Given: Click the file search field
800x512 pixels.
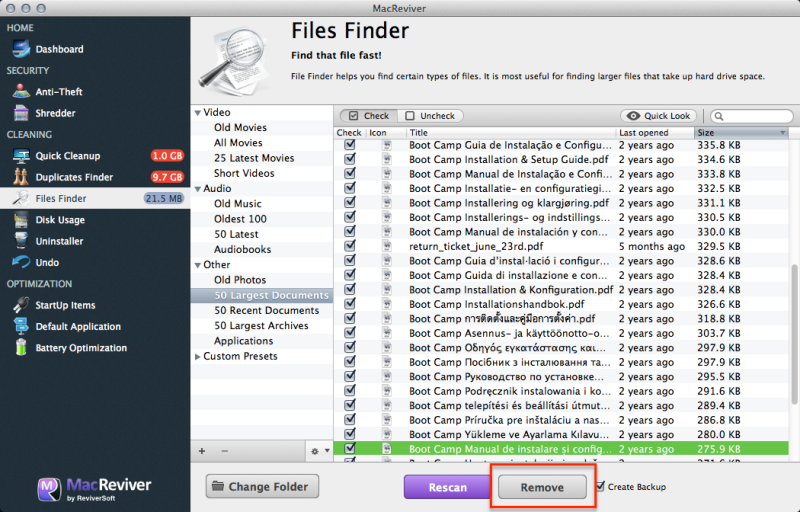Looking at the screenshot, I should (752, 116).
